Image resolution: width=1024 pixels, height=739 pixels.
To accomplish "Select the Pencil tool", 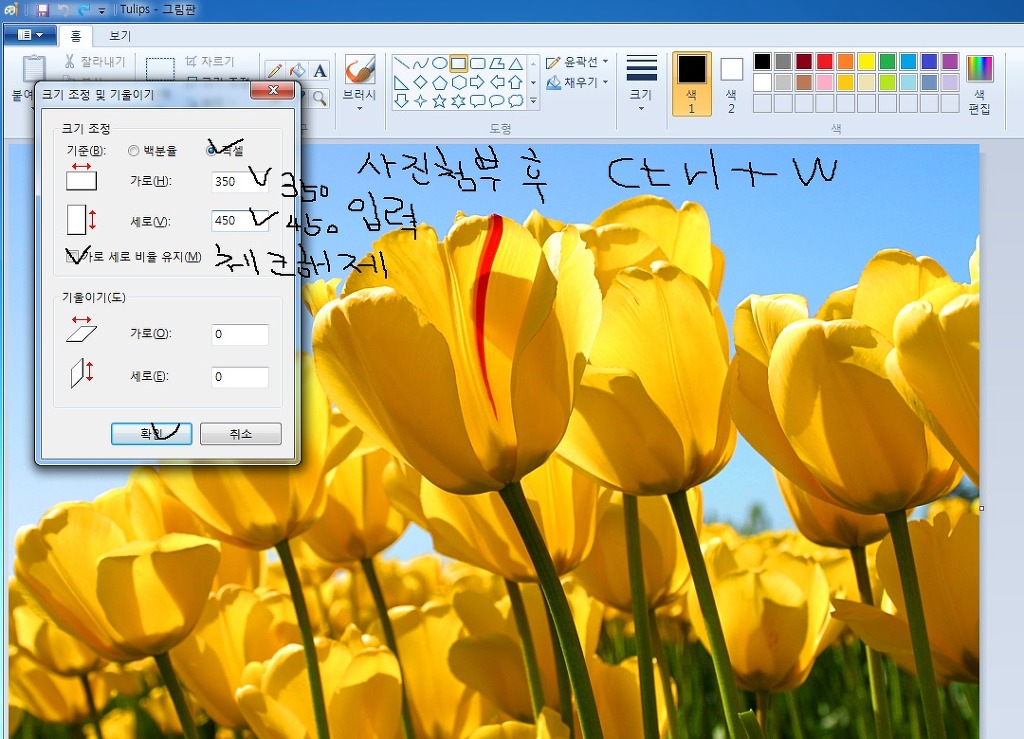I will [274, 70].
